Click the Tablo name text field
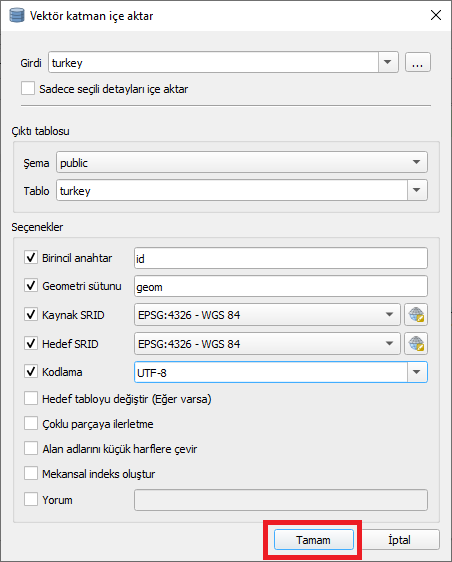Image resolution: width=452 pixels, height=562 pixels. tap(232, 190)
